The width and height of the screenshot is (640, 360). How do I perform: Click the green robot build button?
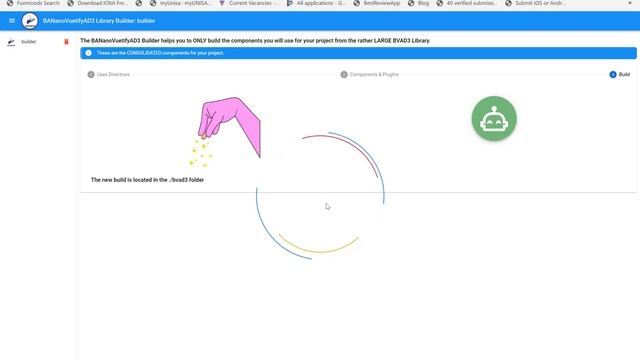pos(494,118)
